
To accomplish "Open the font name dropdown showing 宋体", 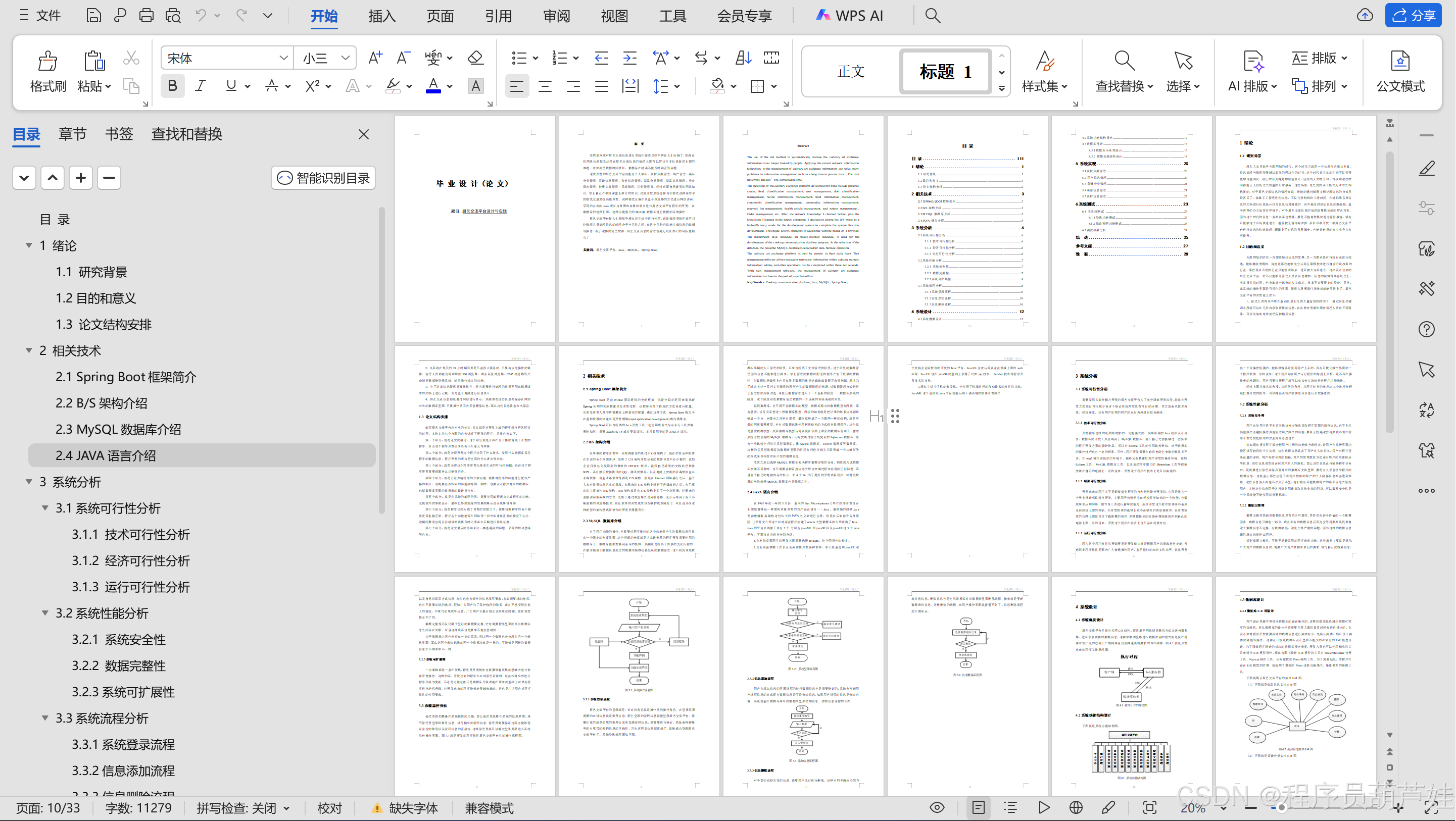I will click(x=283, y=58).
